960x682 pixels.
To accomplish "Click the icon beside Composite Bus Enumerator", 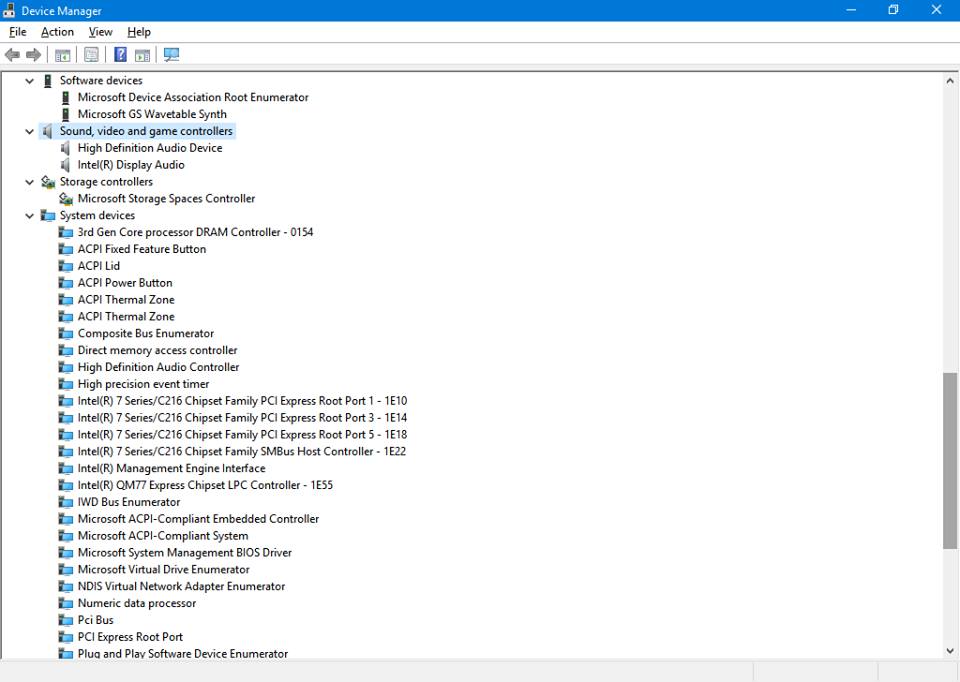I will (66, 334).
